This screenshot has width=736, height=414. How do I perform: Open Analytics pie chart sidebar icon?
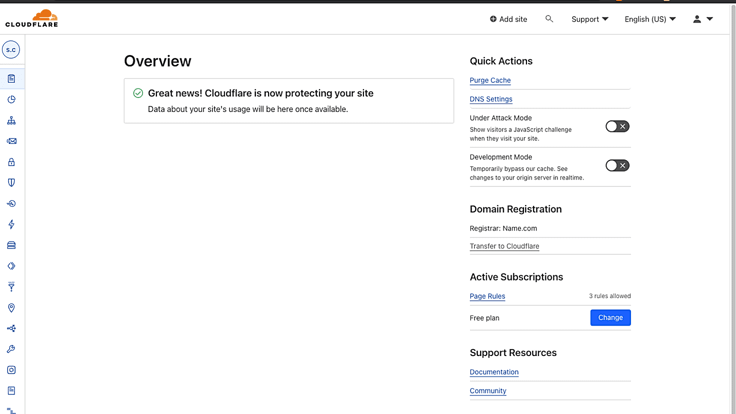(x=11, y=100)
